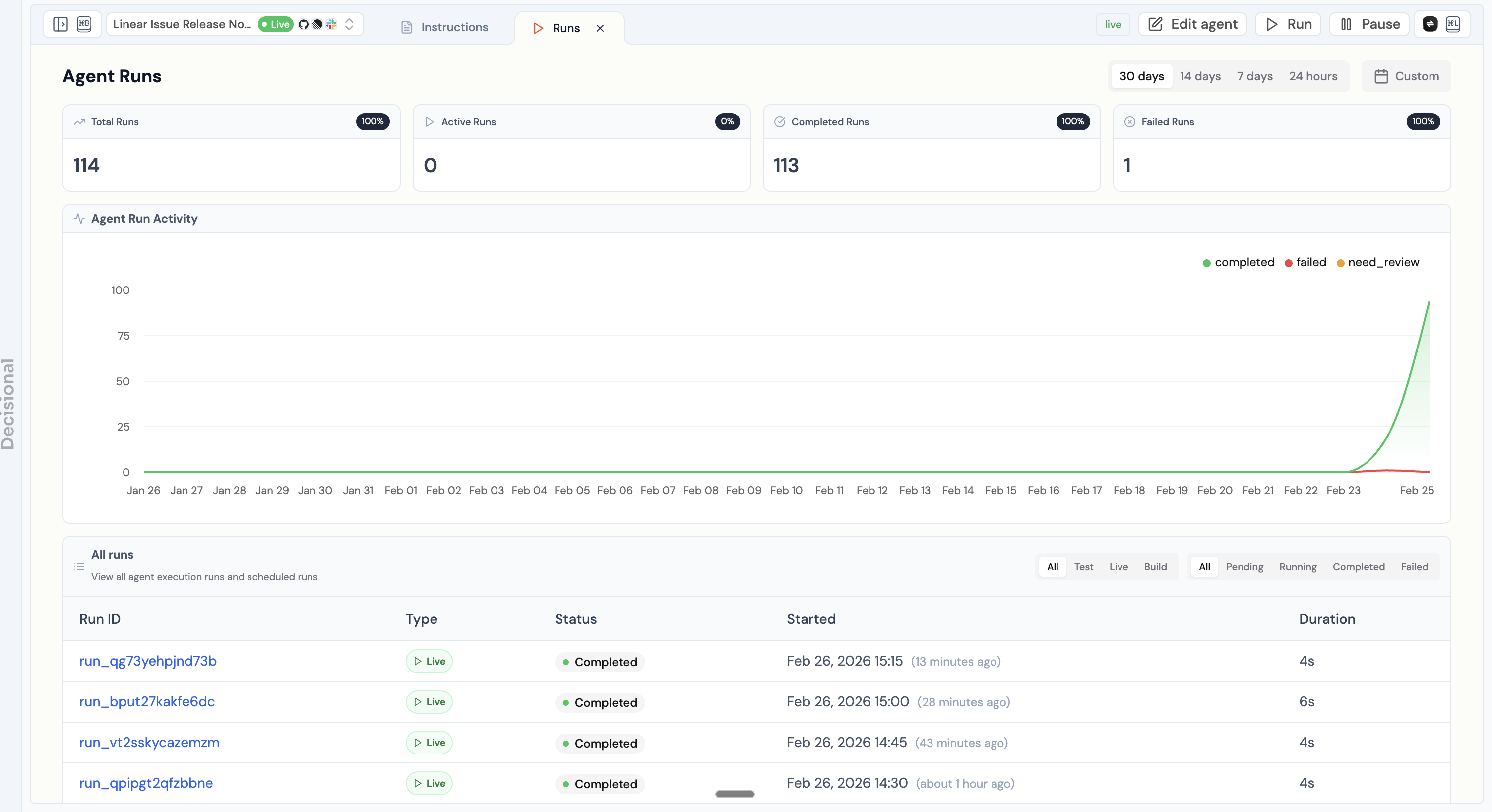
Task: Click the Edit agent button
Action: click(x=1192, y=24)
